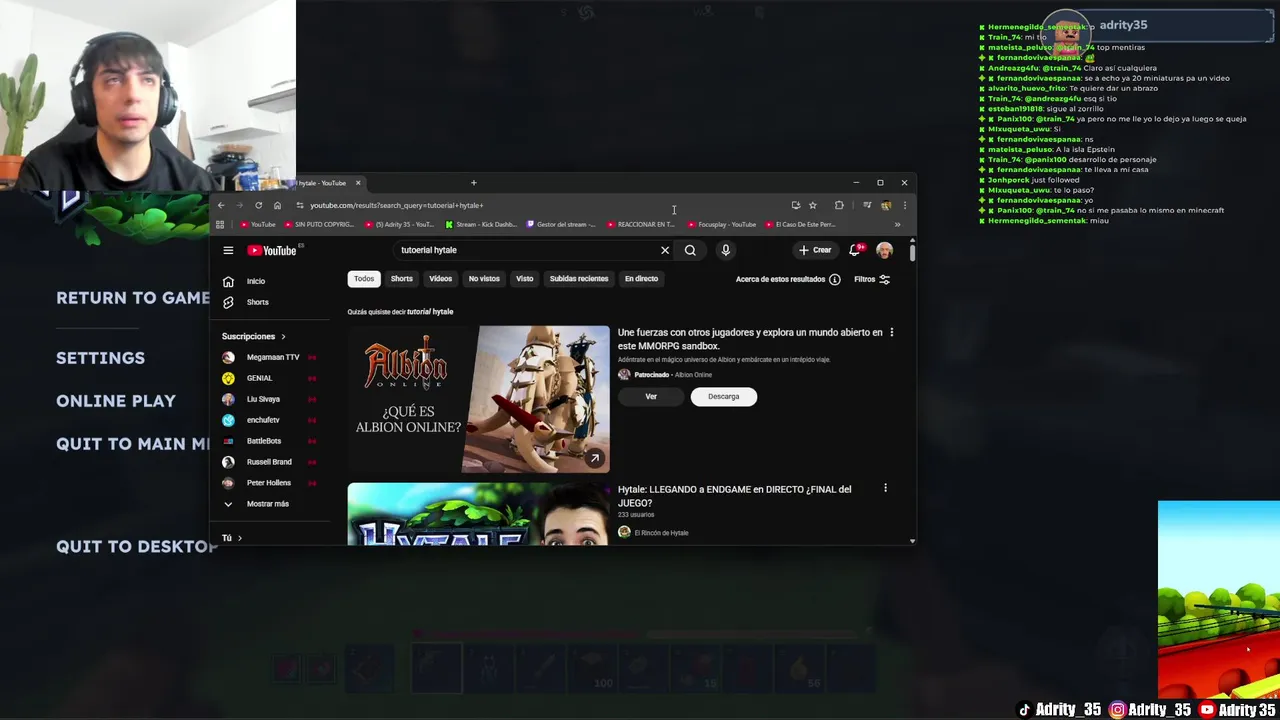Open the browser extensions puzzle icon
Screen dimensions: 1280x720
[x=839, y=205]
